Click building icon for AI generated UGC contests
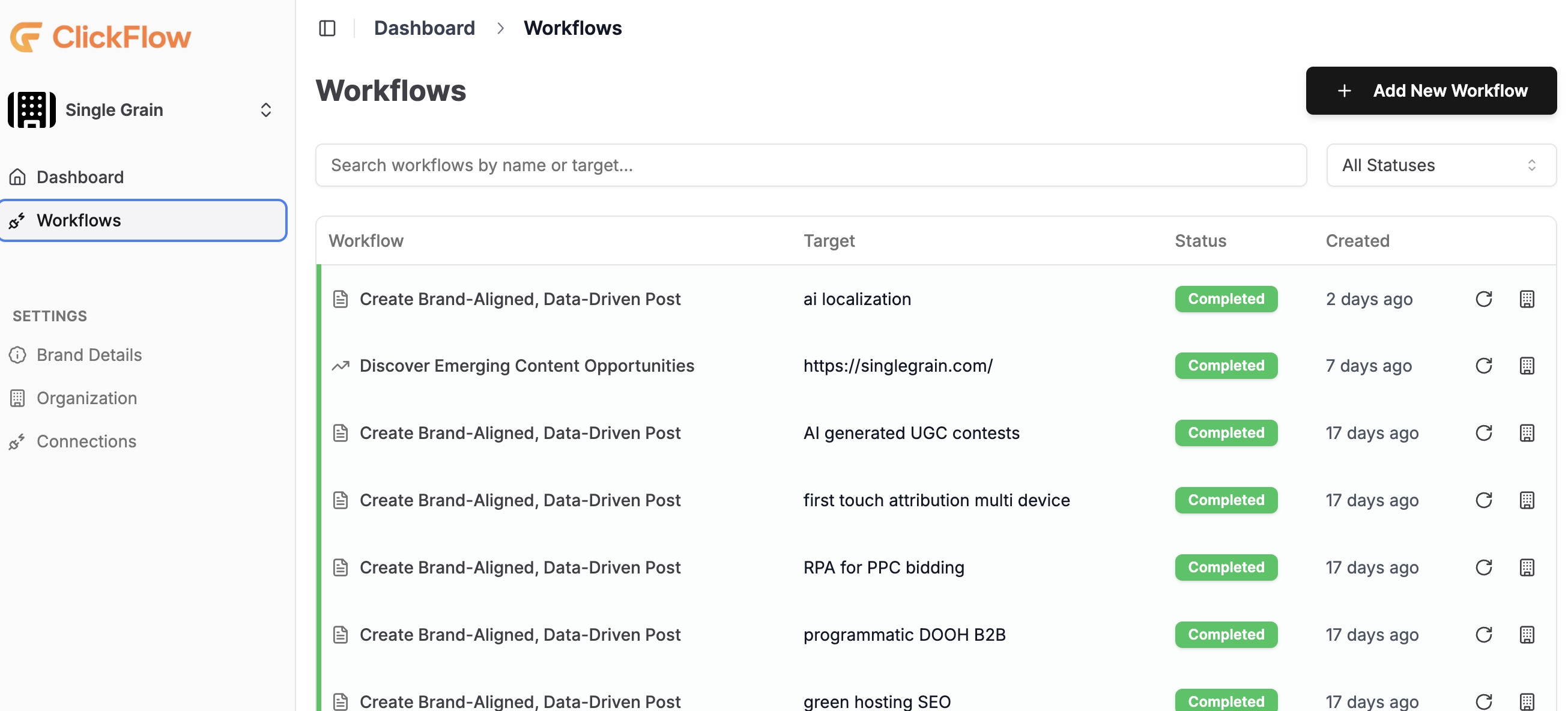The image size is (1568, 711). pyautogui.click(x=1527, y=433)
